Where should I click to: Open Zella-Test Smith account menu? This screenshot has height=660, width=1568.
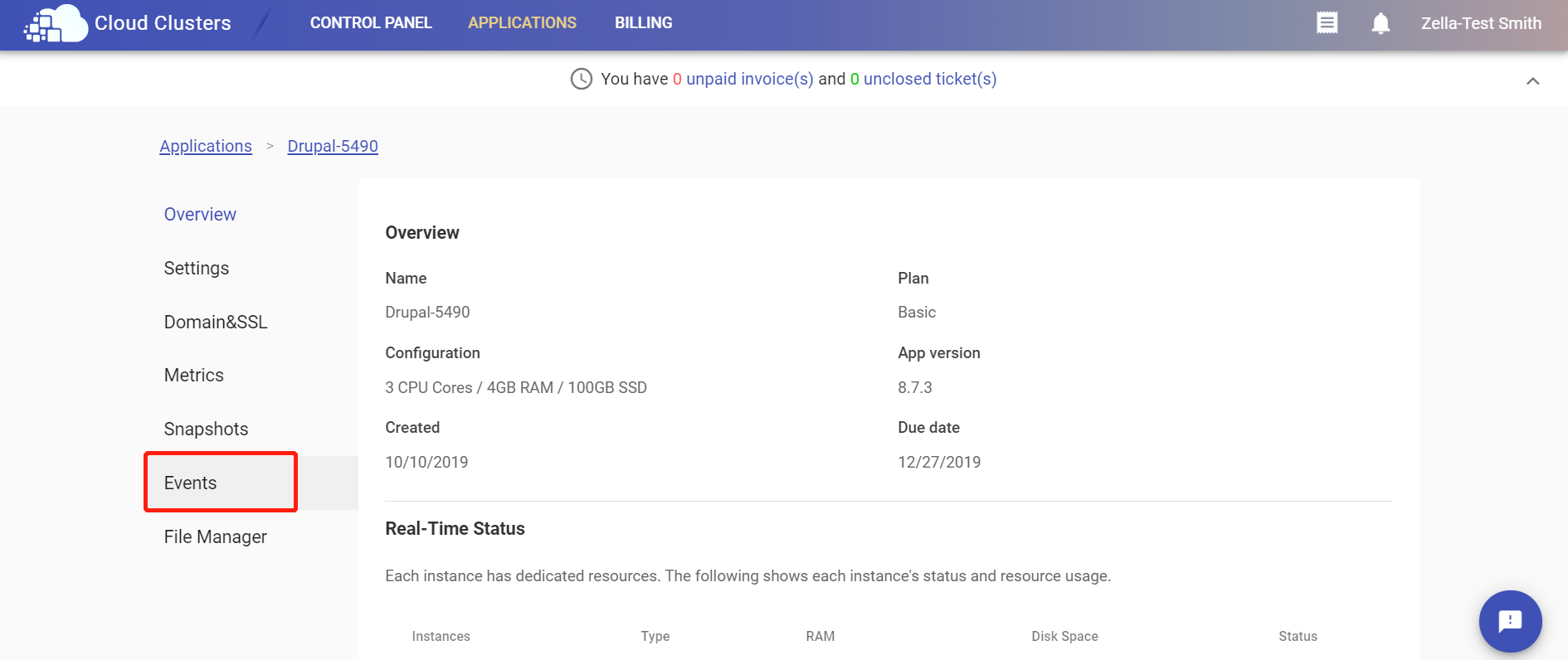point(1481,23)
